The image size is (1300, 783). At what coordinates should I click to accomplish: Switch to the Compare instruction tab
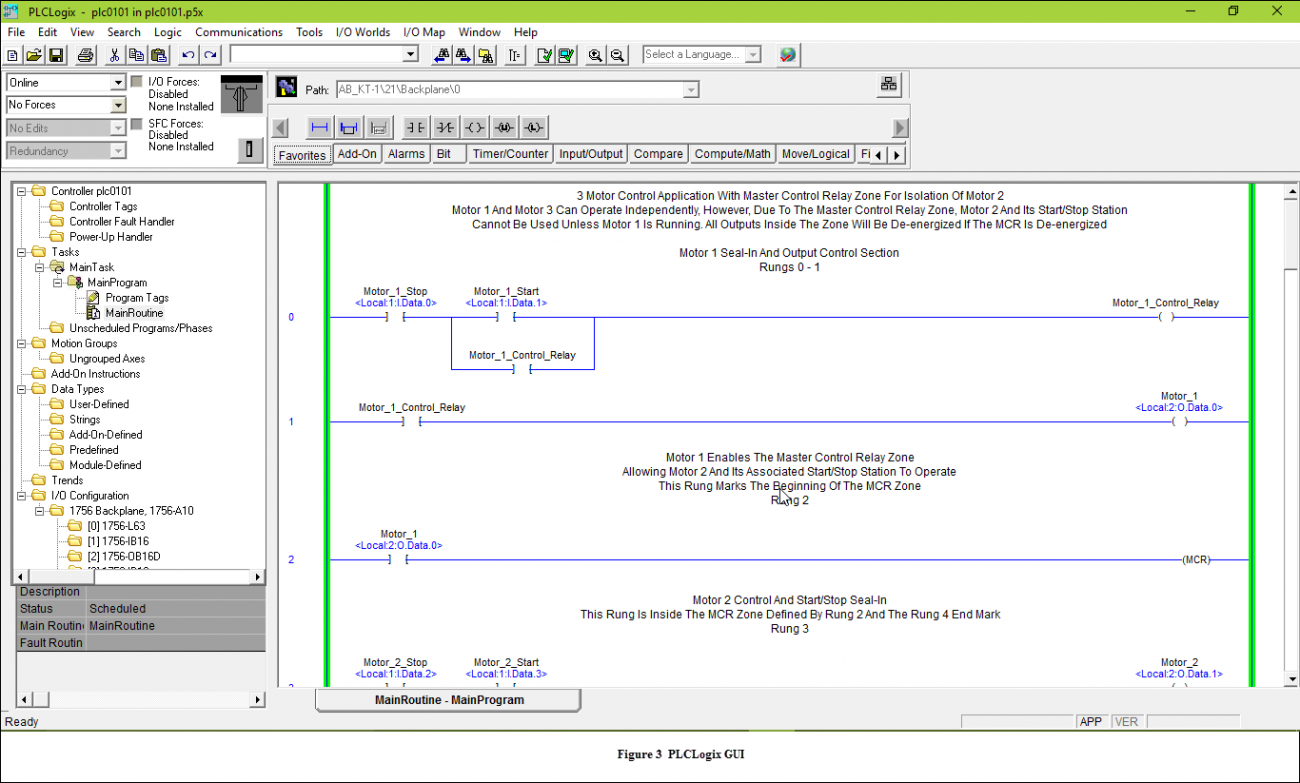click(x=658, y=154)
